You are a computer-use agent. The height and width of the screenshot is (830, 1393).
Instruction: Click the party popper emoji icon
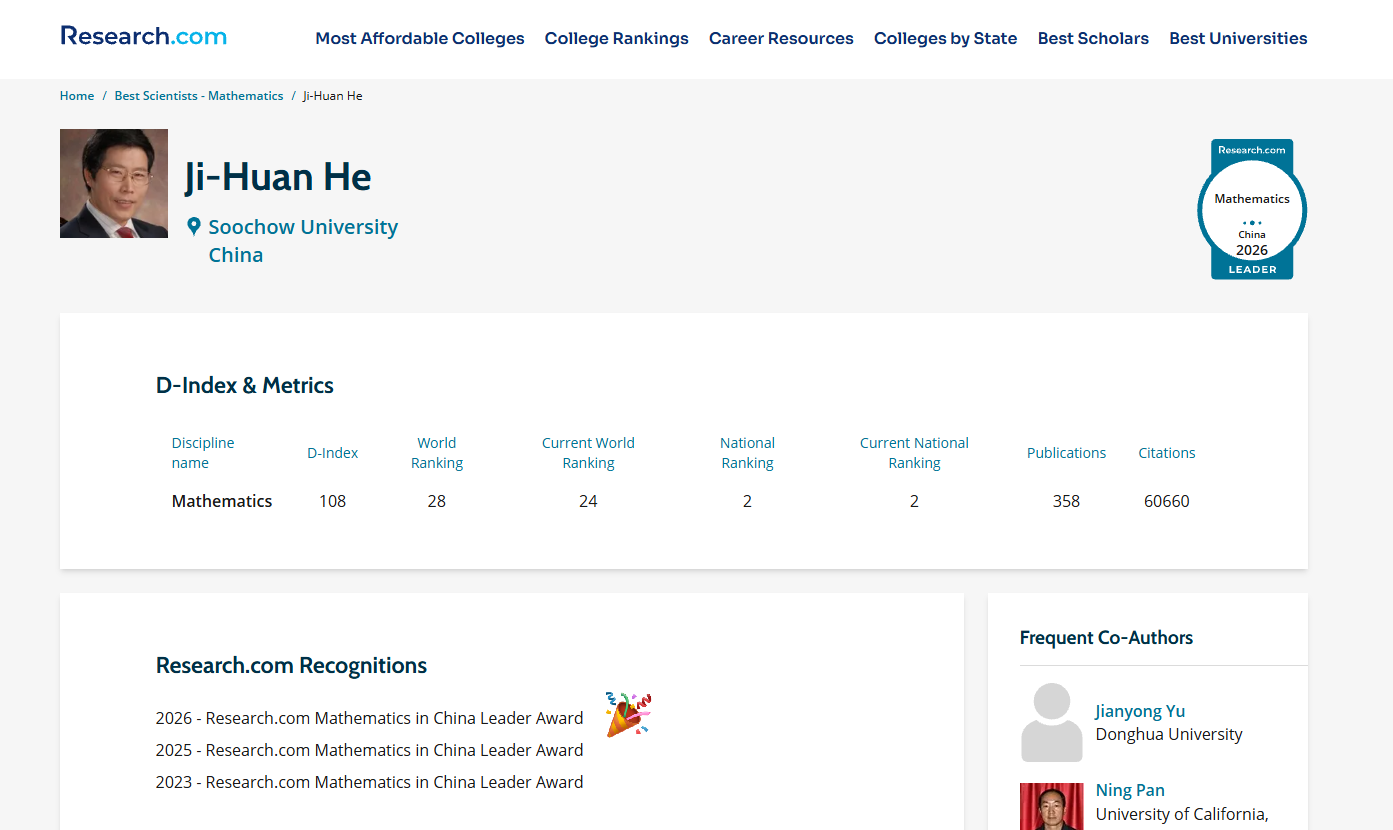(628, 714)
